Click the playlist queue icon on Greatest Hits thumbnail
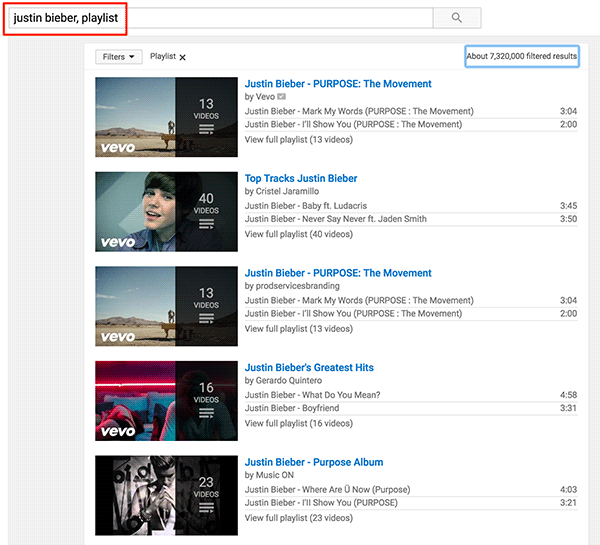 click(206, 413)
